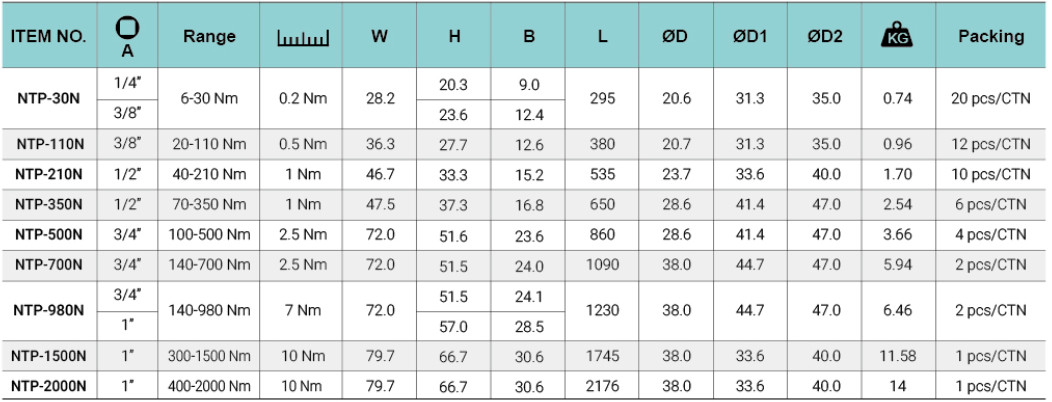Click the Range column header
Screen dimensions: 1052x402
tap(210, 36)
